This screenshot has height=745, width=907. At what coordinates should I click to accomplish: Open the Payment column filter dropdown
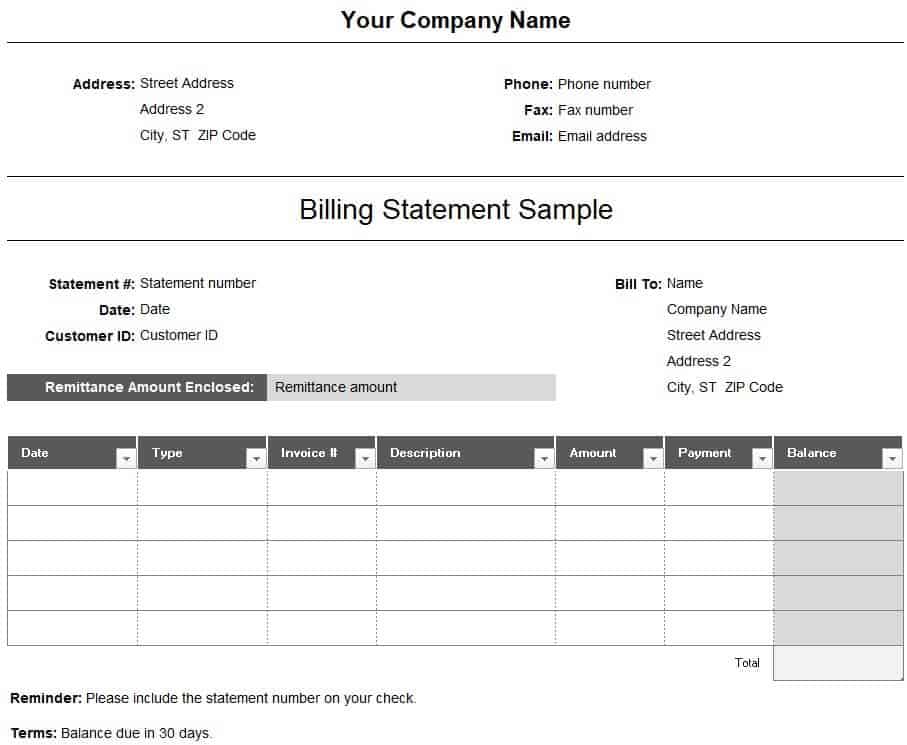pos(762,459)
